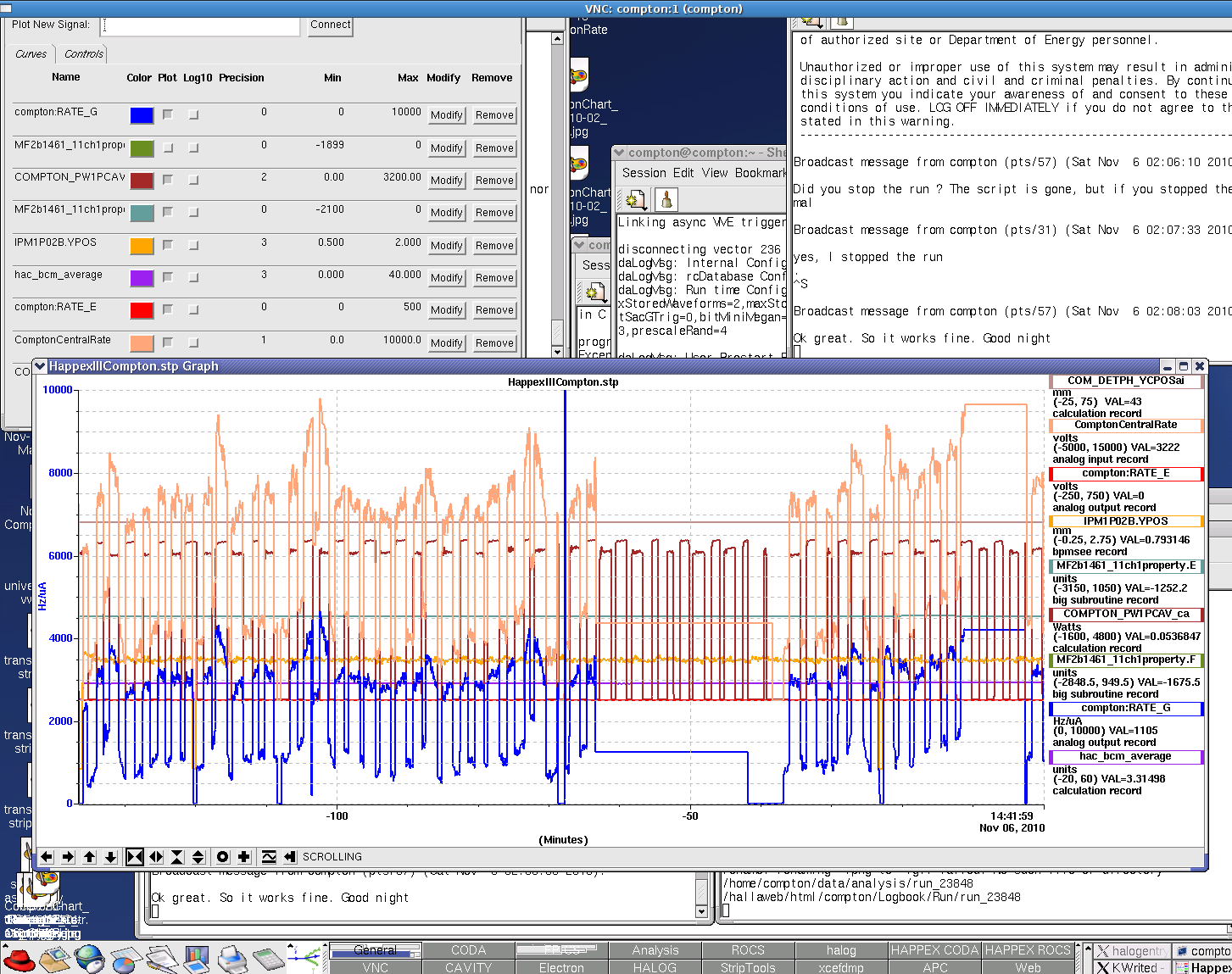Open the Red Hat main menu
The height and width of the screenshot is (974, 1232).
click(x=19, y=960)
